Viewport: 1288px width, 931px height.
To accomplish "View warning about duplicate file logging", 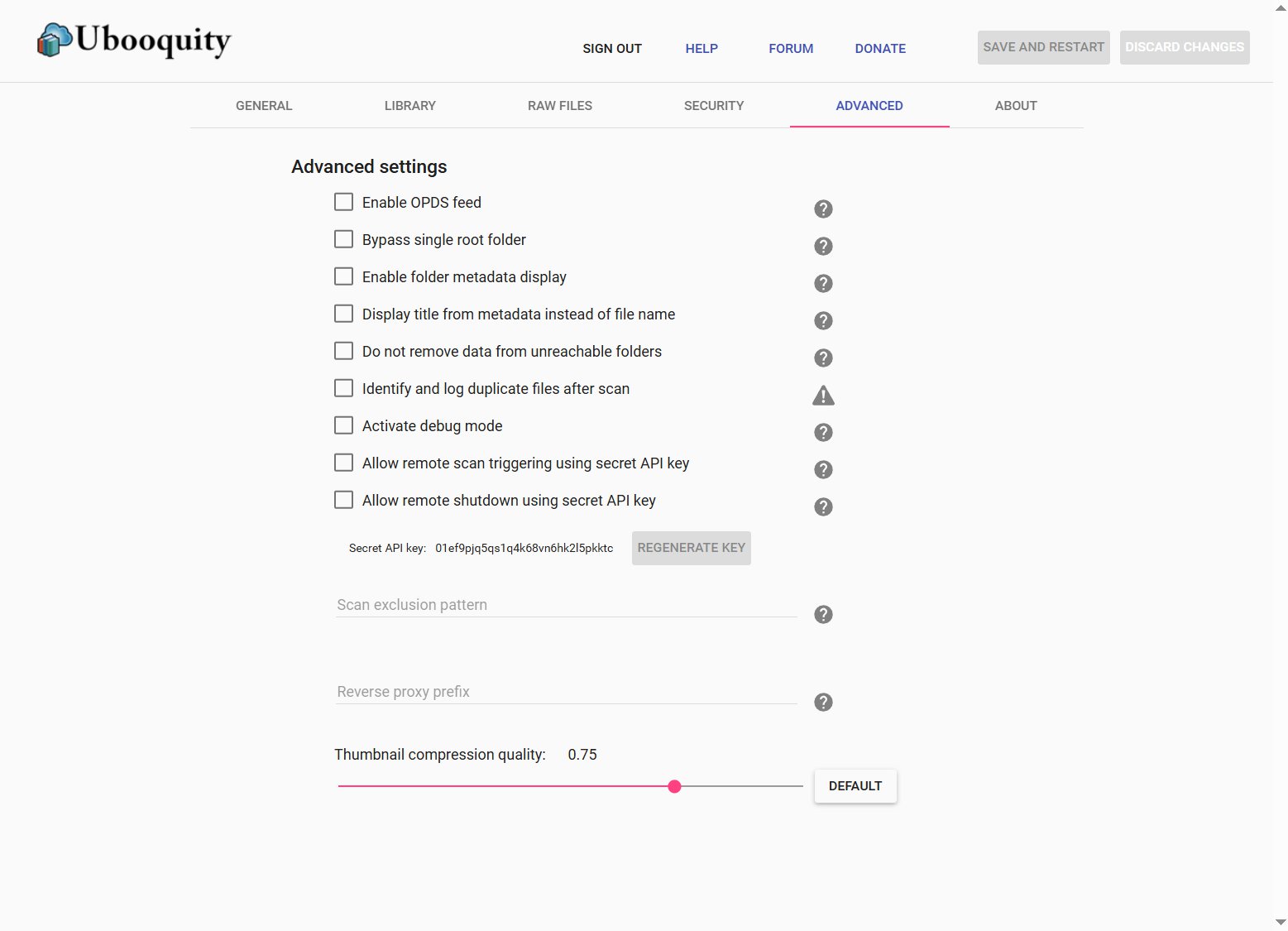I will [822, 395].
